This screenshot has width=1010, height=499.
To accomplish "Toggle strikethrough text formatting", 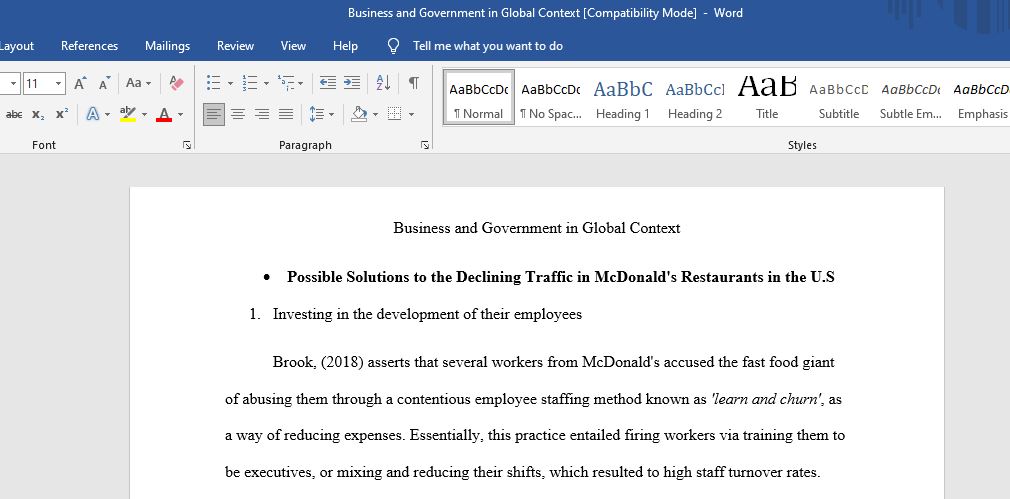I will point(14,115).
